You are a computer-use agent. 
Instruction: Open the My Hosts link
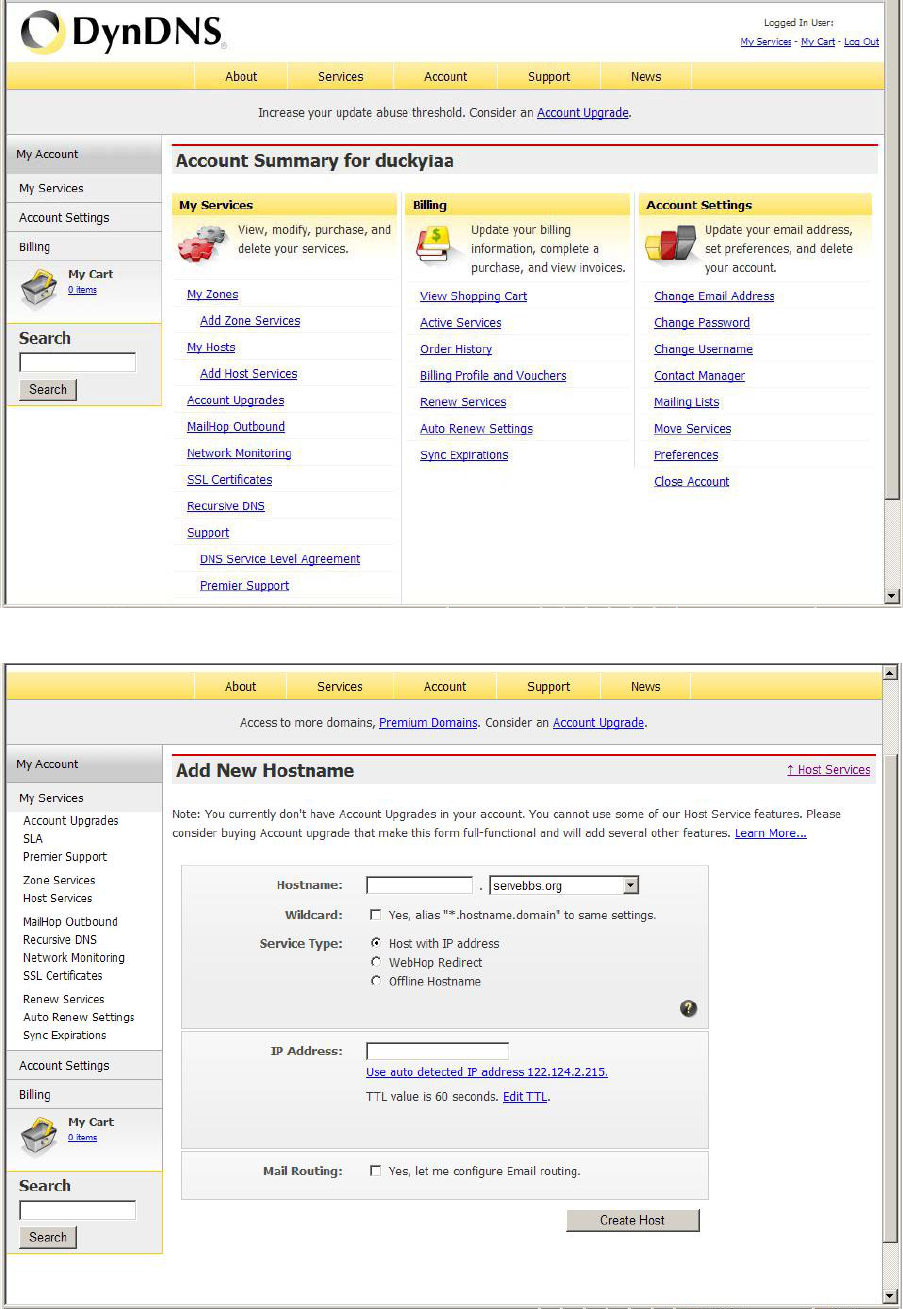click(x=211, y=347)
